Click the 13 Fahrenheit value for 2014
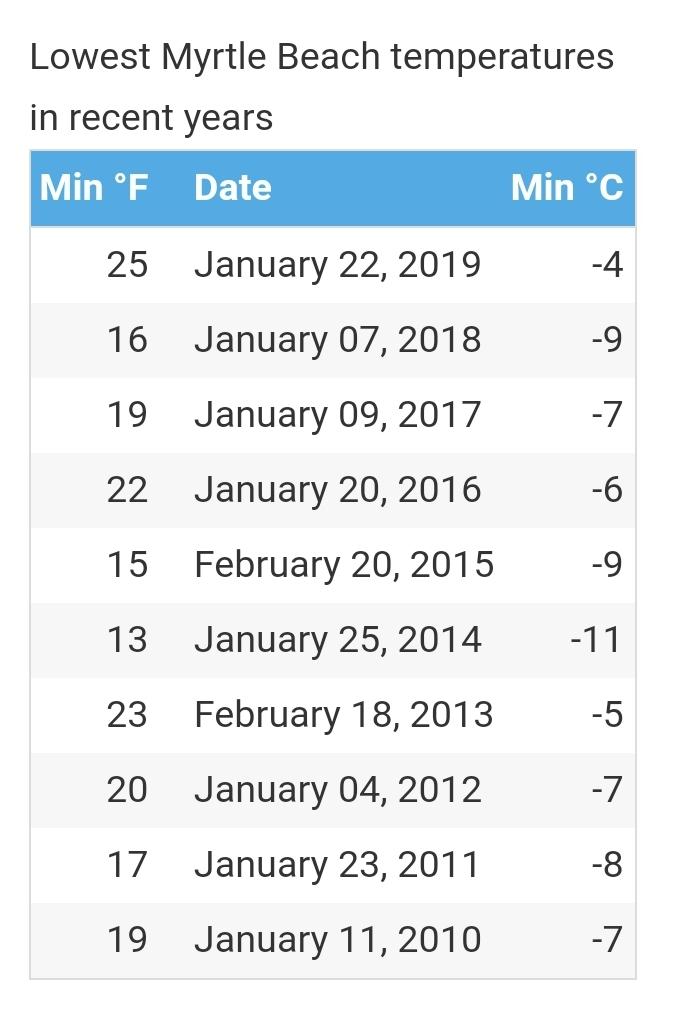Image resolution: width=698 pixels, height=1017 pixels. click(127, 640)
